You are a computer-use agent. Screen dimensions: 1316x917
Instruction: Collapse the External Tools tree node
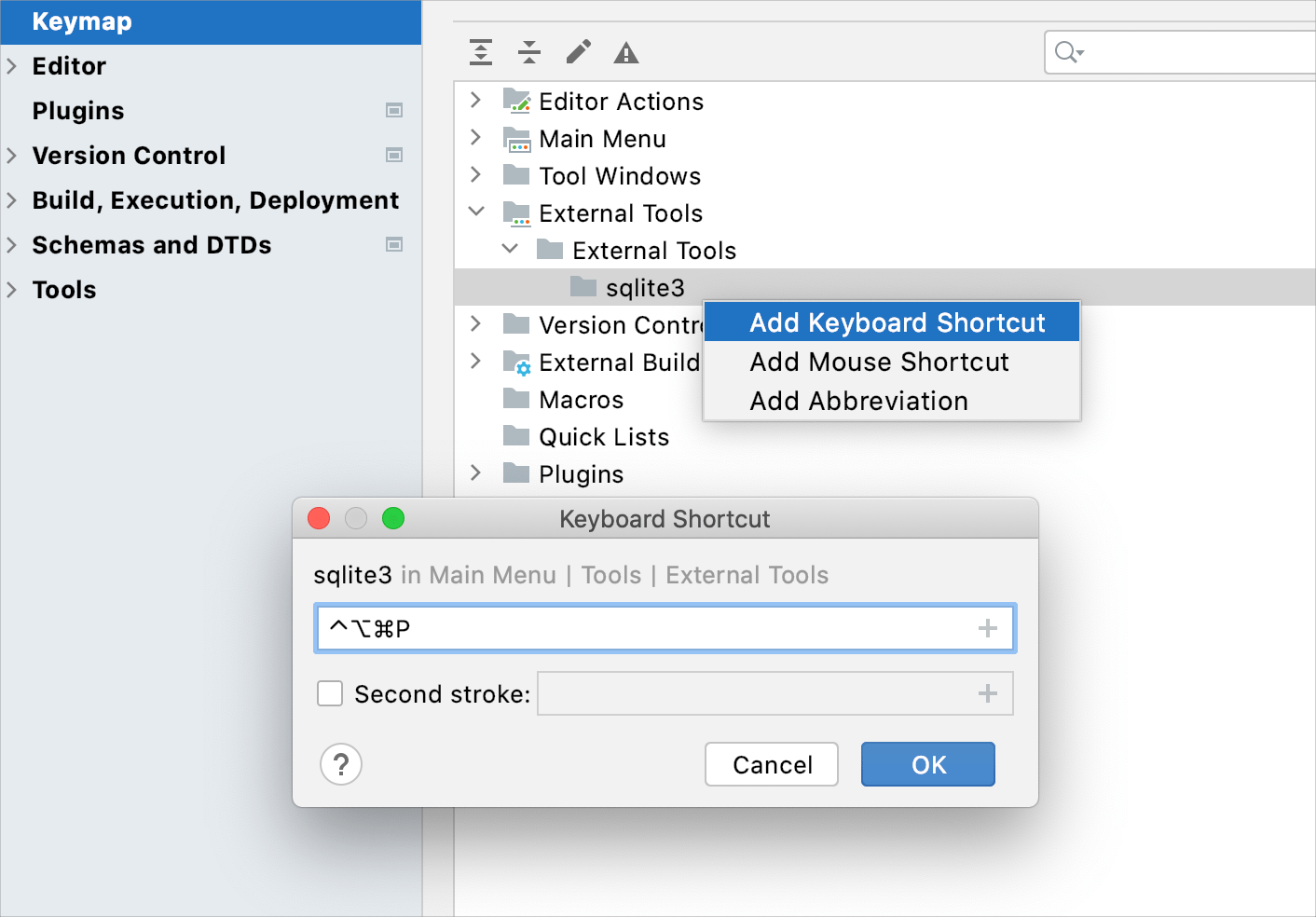(x=475, y=212)
